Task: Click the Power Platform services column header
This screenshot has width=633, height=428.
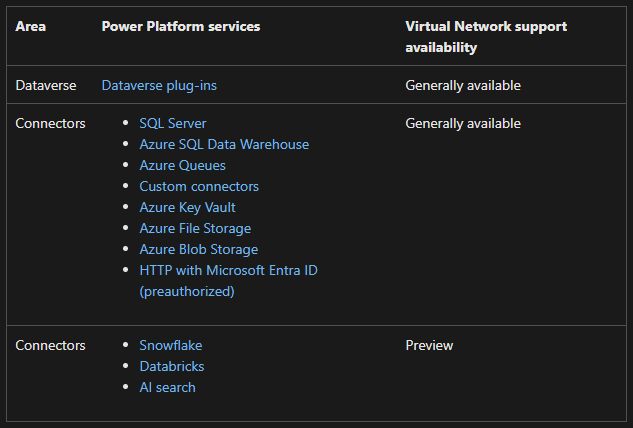Action: 181,26
